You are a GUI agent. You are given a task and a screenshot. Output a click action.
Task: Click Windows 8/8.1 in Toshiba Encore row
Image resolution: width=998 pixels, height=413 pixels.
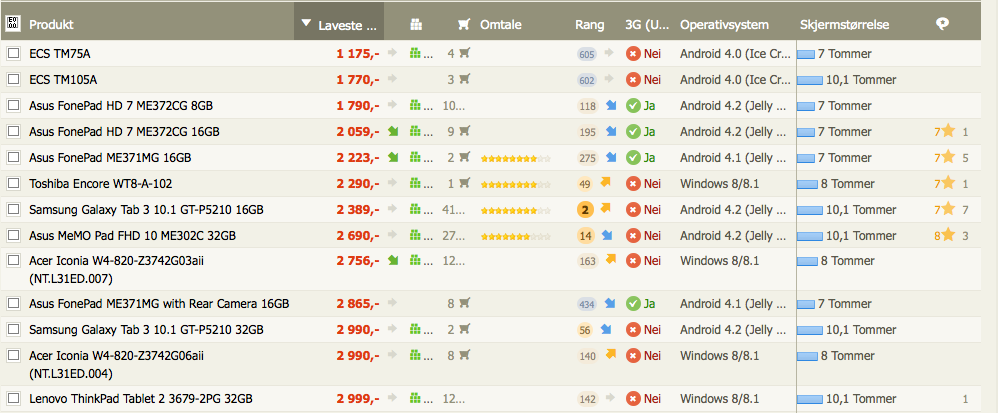(719, 183)
